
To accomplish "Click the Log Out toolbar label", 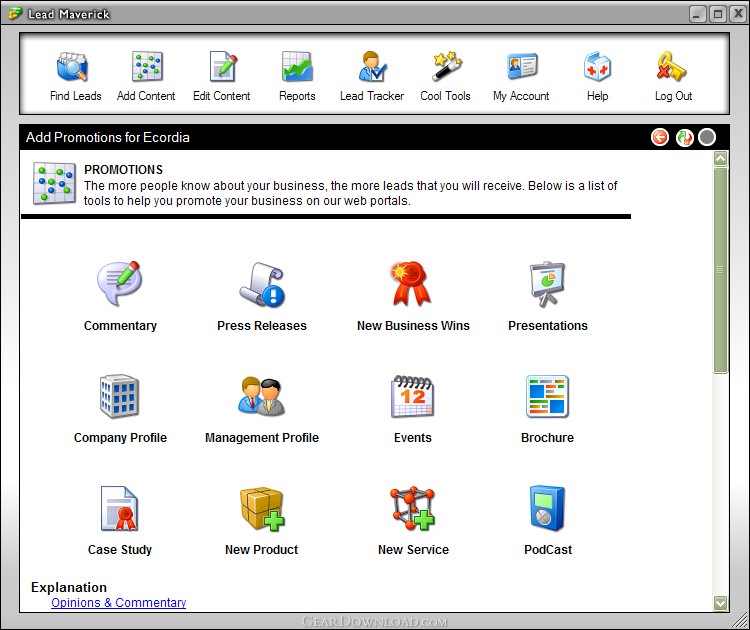I will [x=673, y=96].
